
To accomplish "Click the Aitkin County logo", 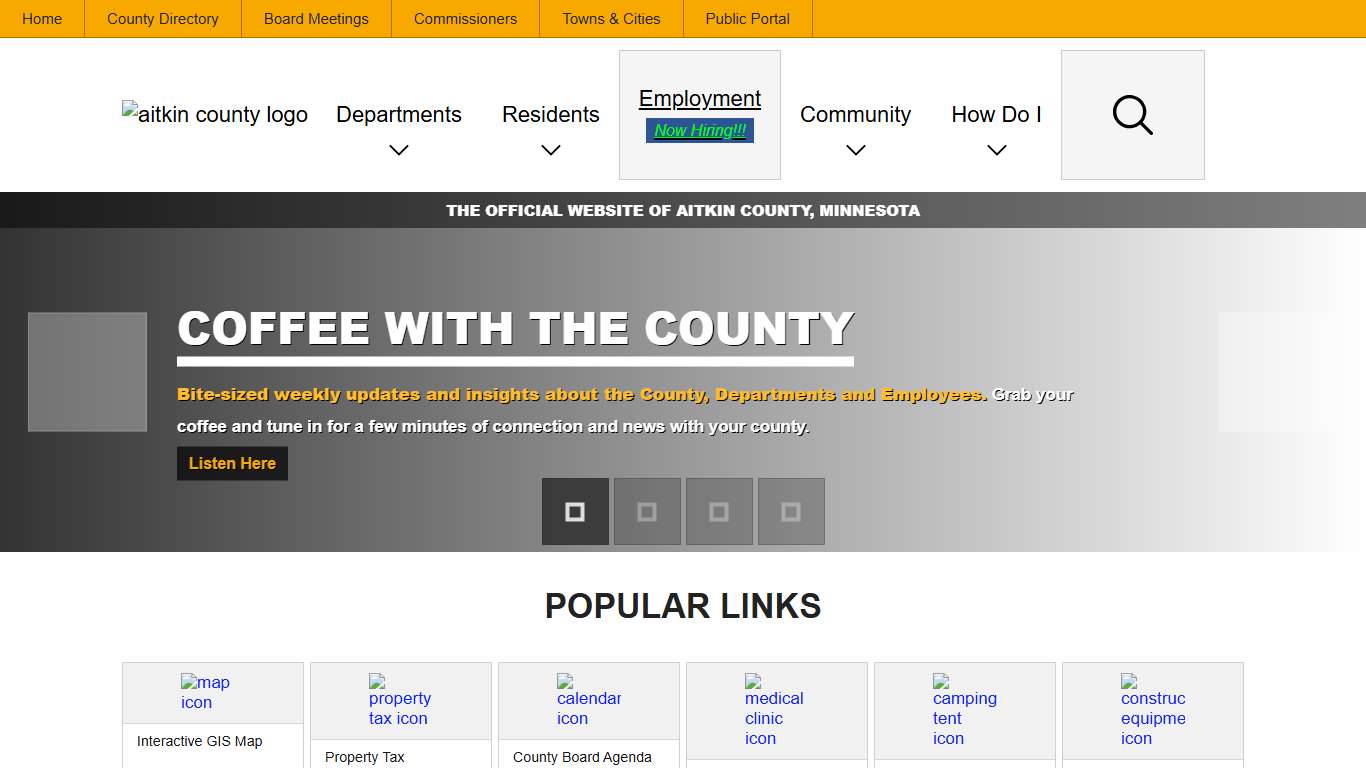I will (x=215, y=115).
